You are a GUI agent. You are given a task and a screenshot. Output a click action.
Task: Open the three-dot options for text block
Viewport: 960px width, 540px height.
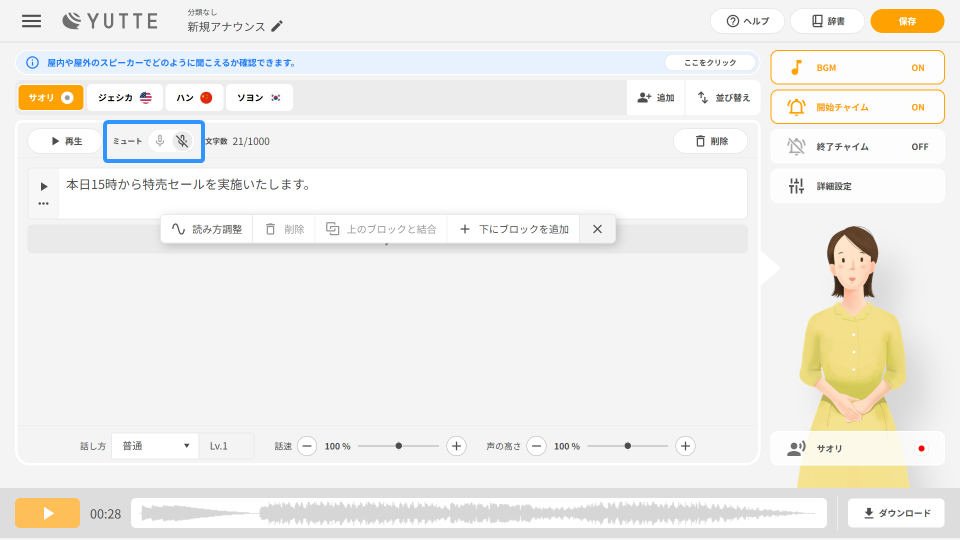(43, 203)
